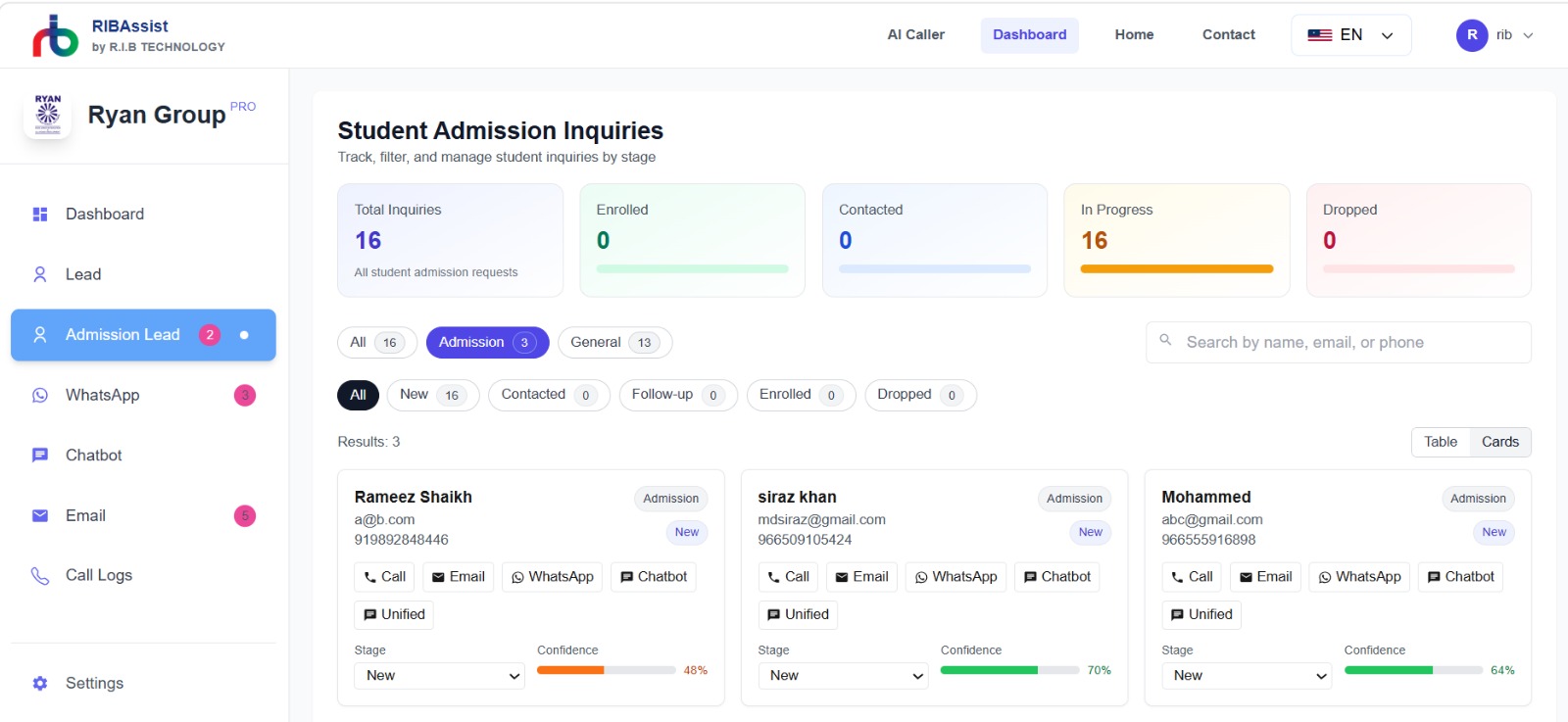Click WhatsApp button for siraz khan
Image resolution: width=1568 pixels, height=722 pixels.
pyautogui.click(x=955, y=577)
